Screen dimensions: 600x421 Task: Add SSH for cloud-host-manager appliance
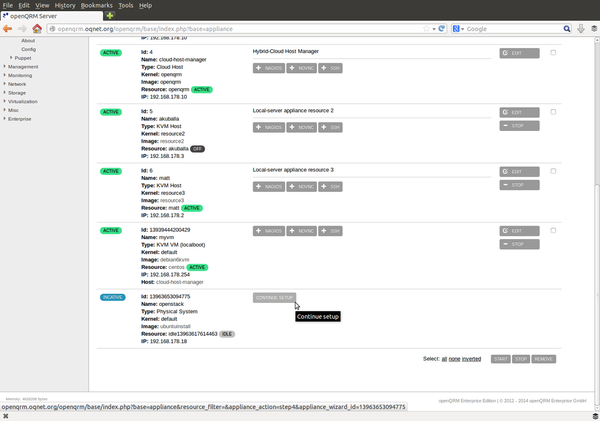pos(330,68)
